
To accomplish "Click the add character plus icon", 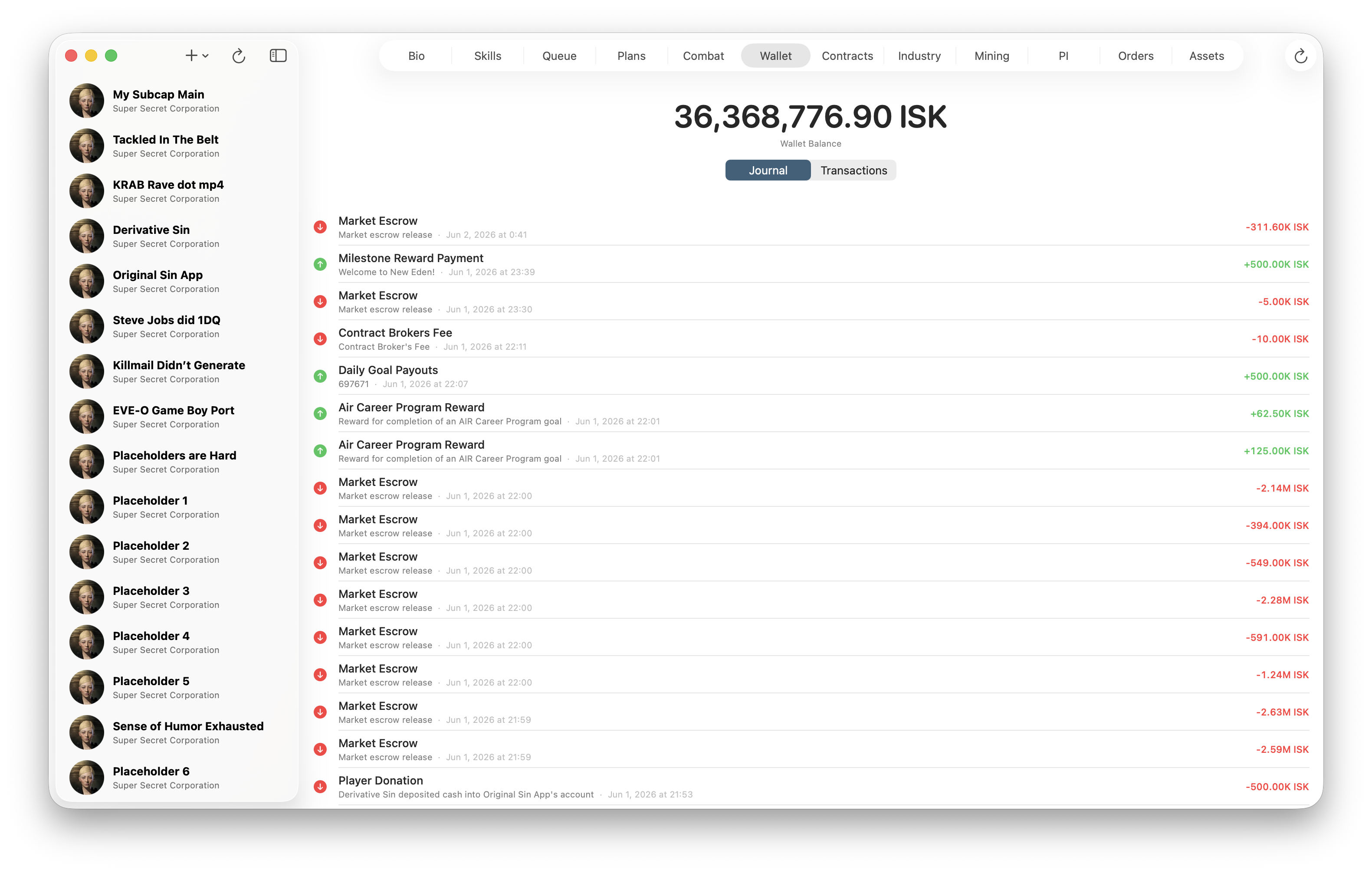I will pos(191,55).
